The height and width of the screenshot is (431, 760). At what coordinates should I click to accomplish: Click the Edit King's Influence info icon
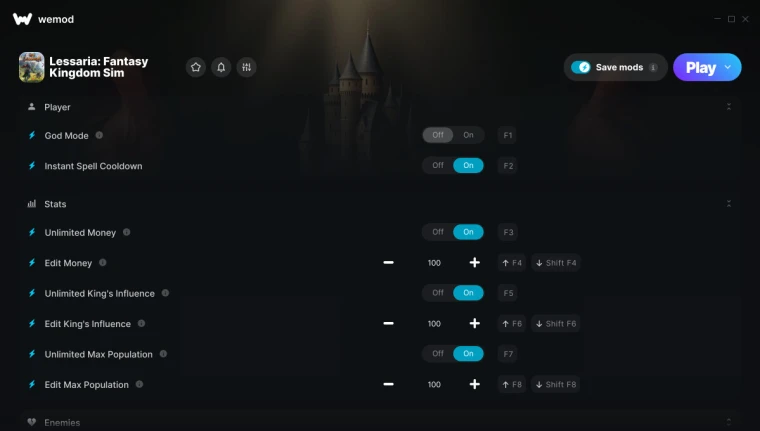click(142, 323)
